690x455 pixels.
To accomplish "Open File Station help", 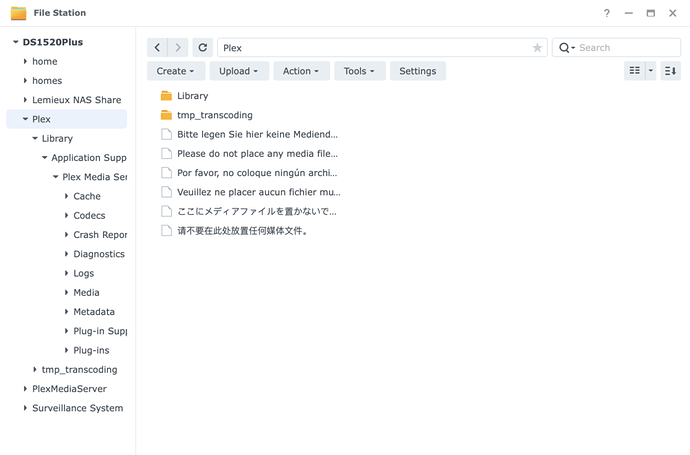I will point(607,13).
